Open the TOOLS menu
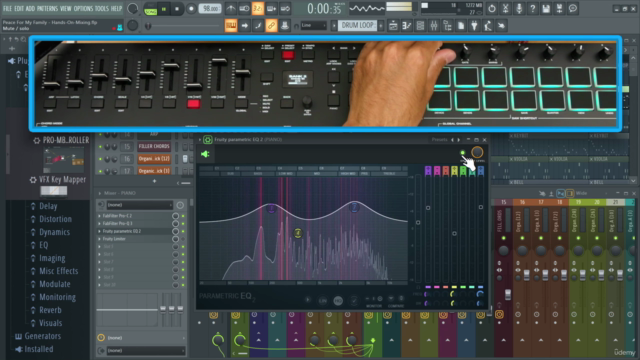The image size is (640, 360). click(102, 8)
